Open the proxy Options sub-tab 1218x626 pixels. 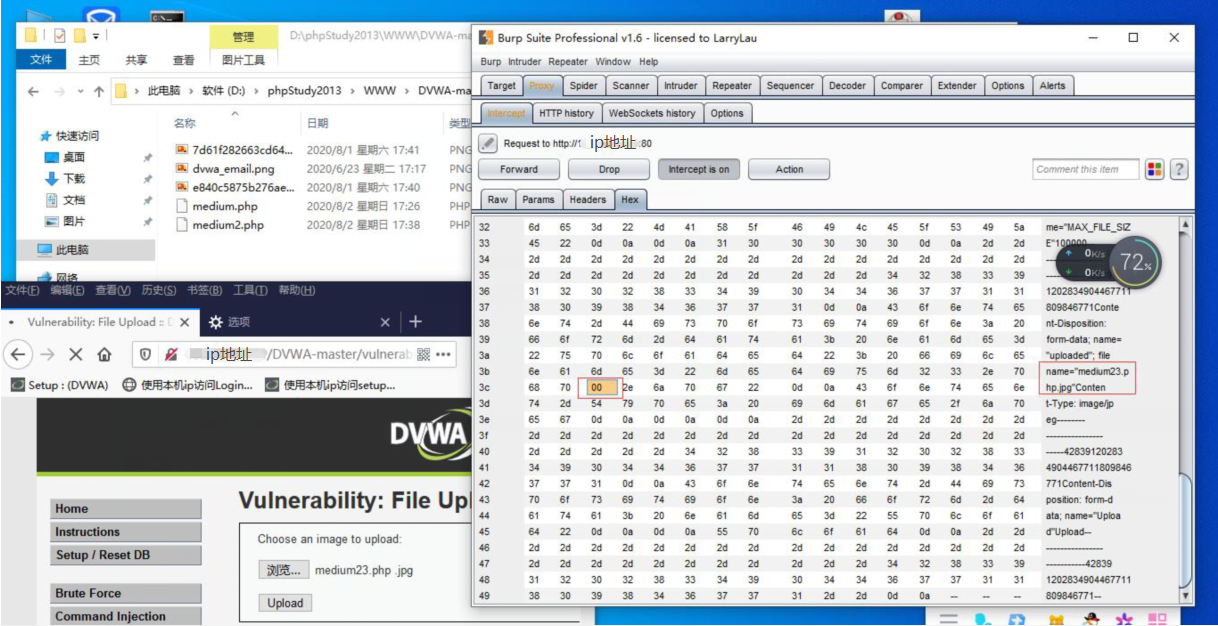pyautogui.click(x=727, y=113)
